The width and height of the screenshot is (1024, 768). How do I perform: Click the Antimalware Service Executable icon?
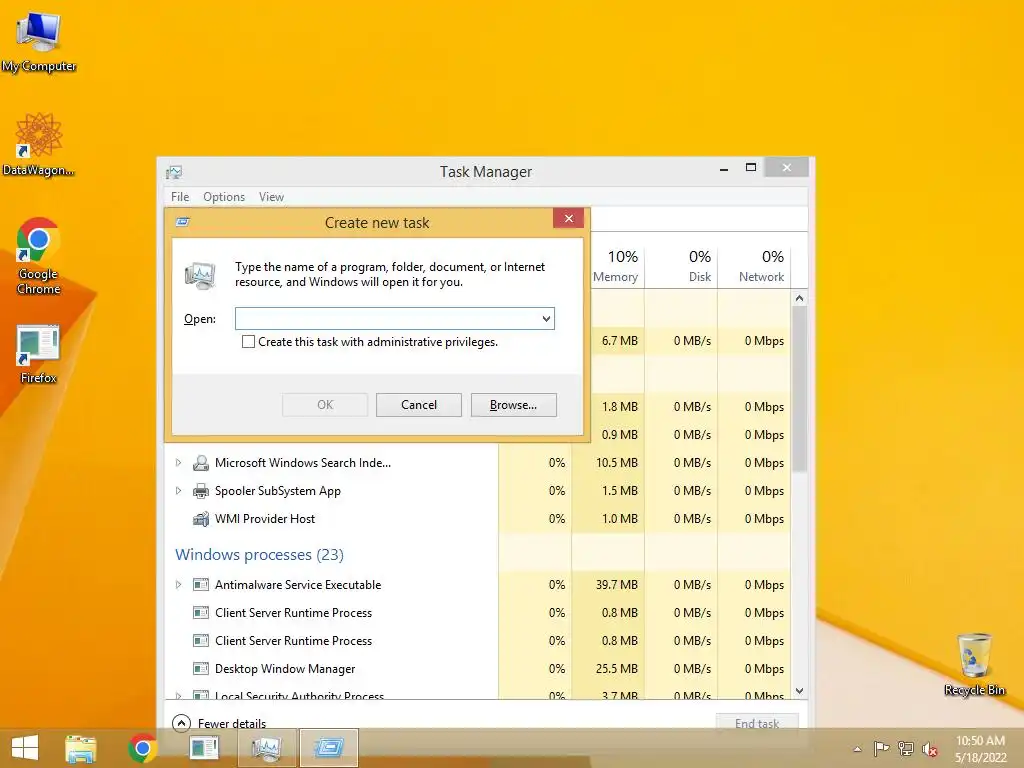tap(200, 584)
